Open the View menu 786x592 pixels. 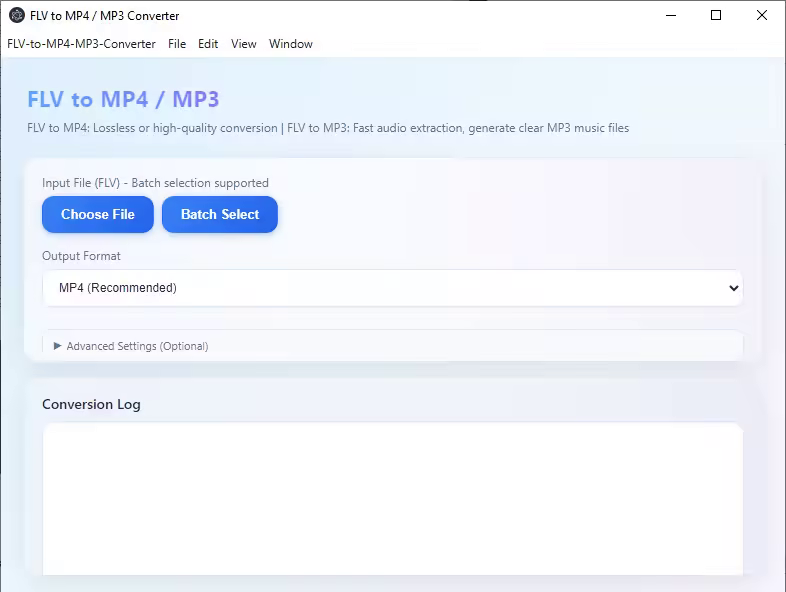pos(243,44)
